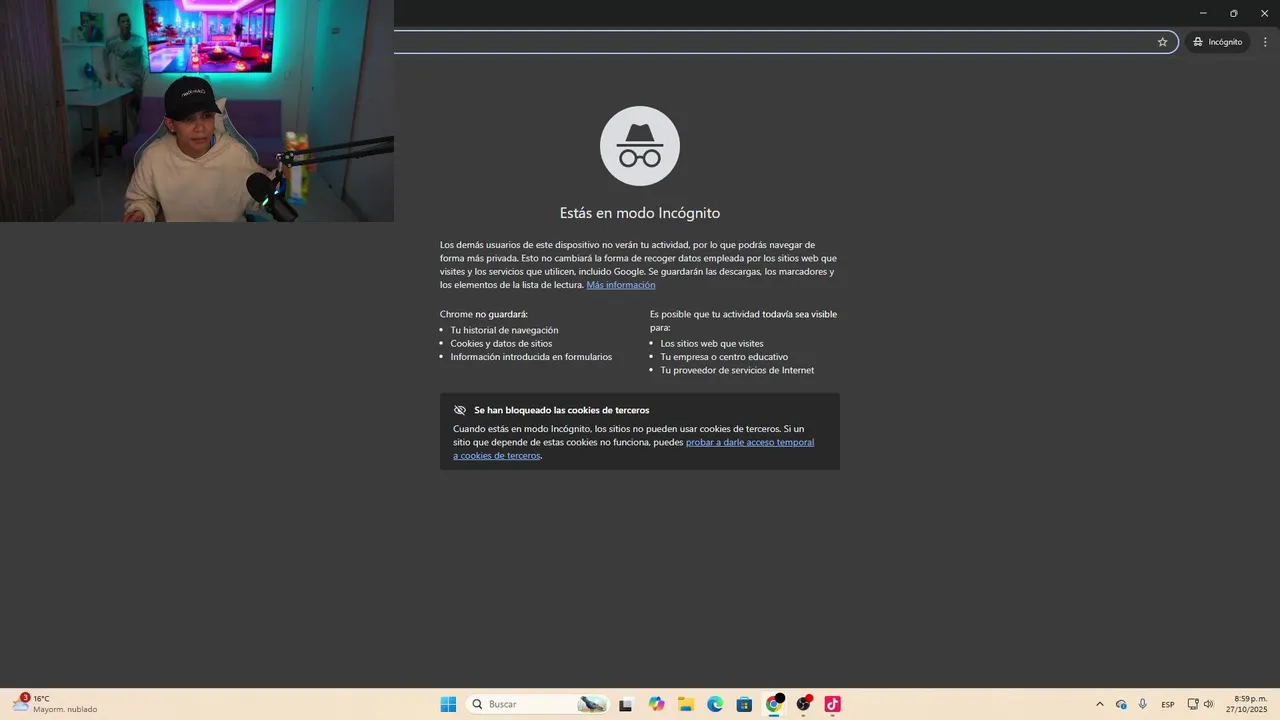Open the volume speaker tray icon
The width and height of the screenshot is (1280, 720).
point(1208,704)
